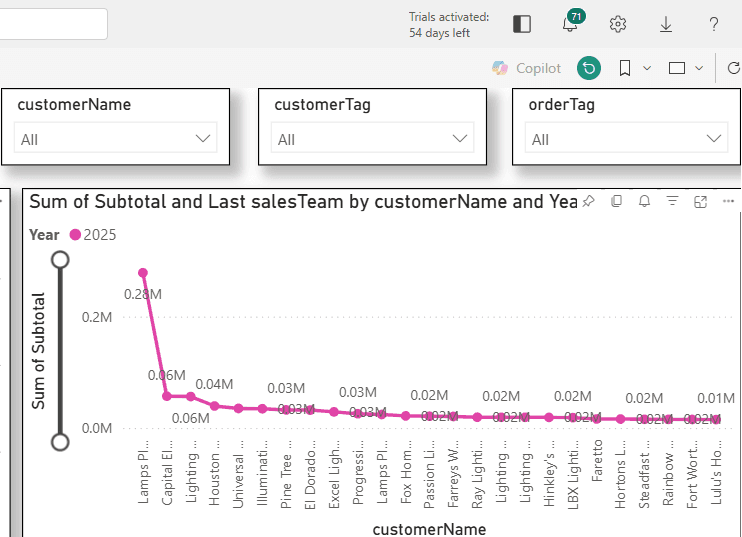Open Copilot

pos(526,68)
